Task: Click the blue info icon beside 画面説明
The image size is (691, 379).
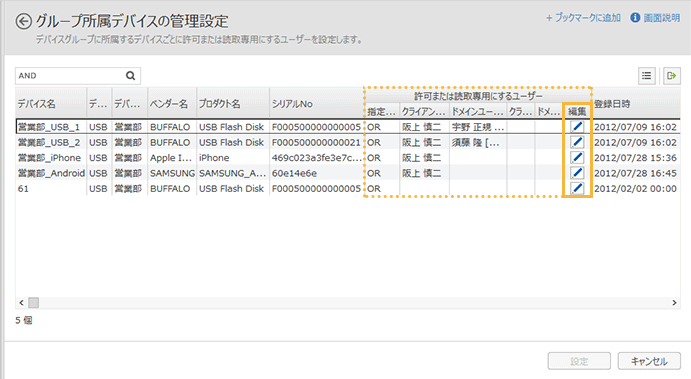Action: [635, 18]
